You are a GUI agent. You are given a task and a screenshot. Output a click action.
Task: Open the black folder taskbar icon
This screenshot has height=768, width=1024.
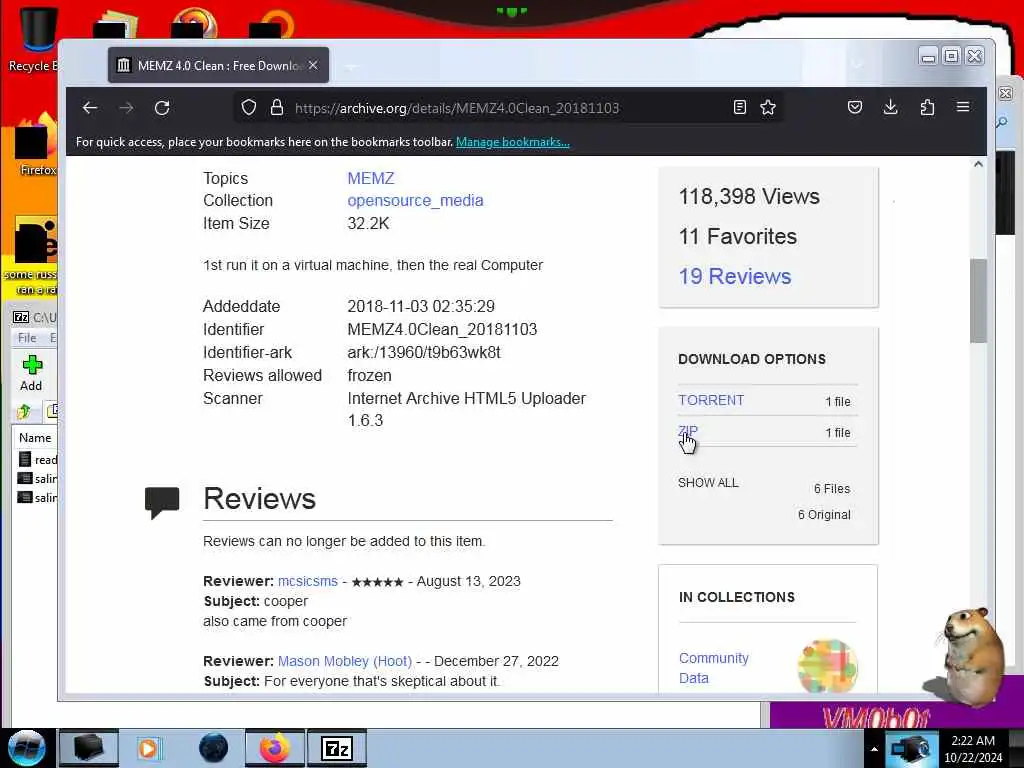(x=88, y=748)
